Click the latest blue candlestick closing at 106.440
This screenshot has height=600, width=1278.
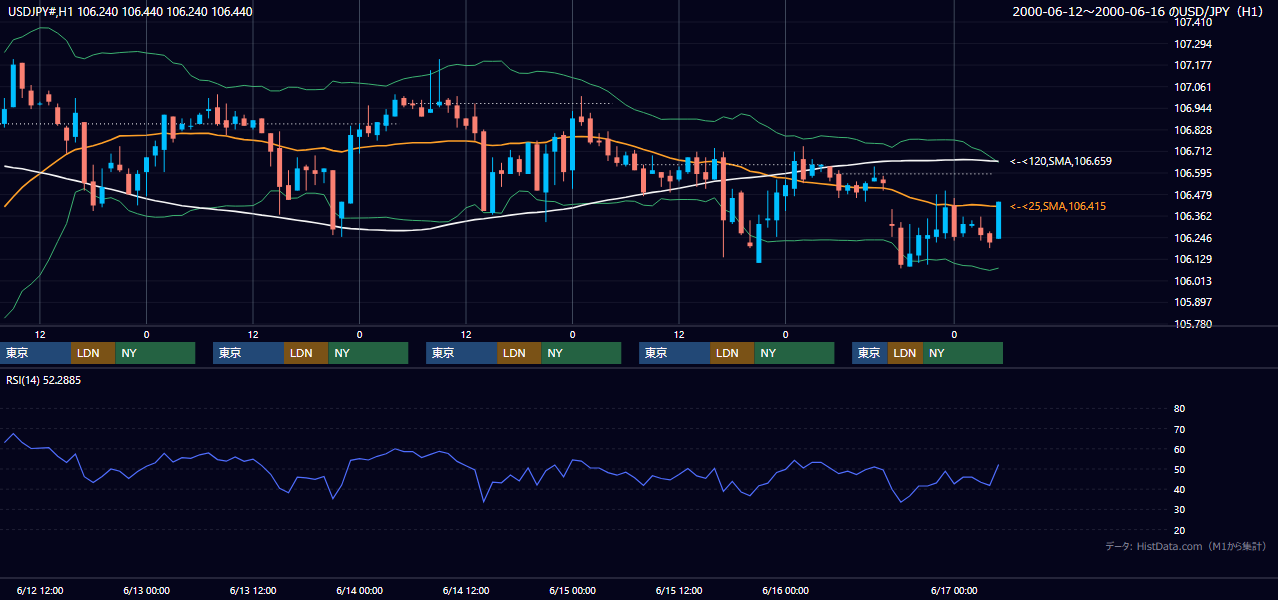[998, 220]
